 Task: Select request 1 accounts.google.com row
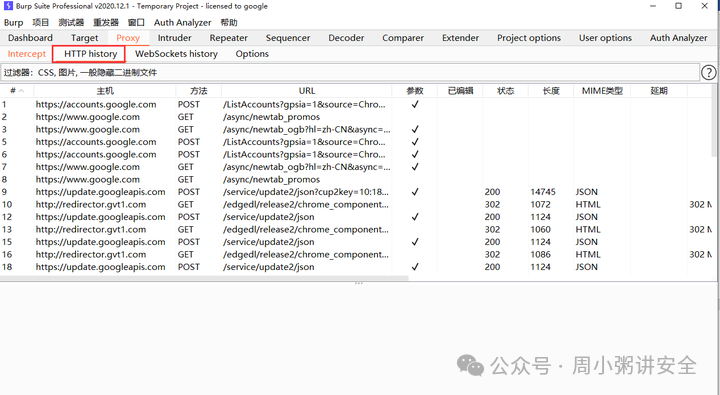coord(356,104)
